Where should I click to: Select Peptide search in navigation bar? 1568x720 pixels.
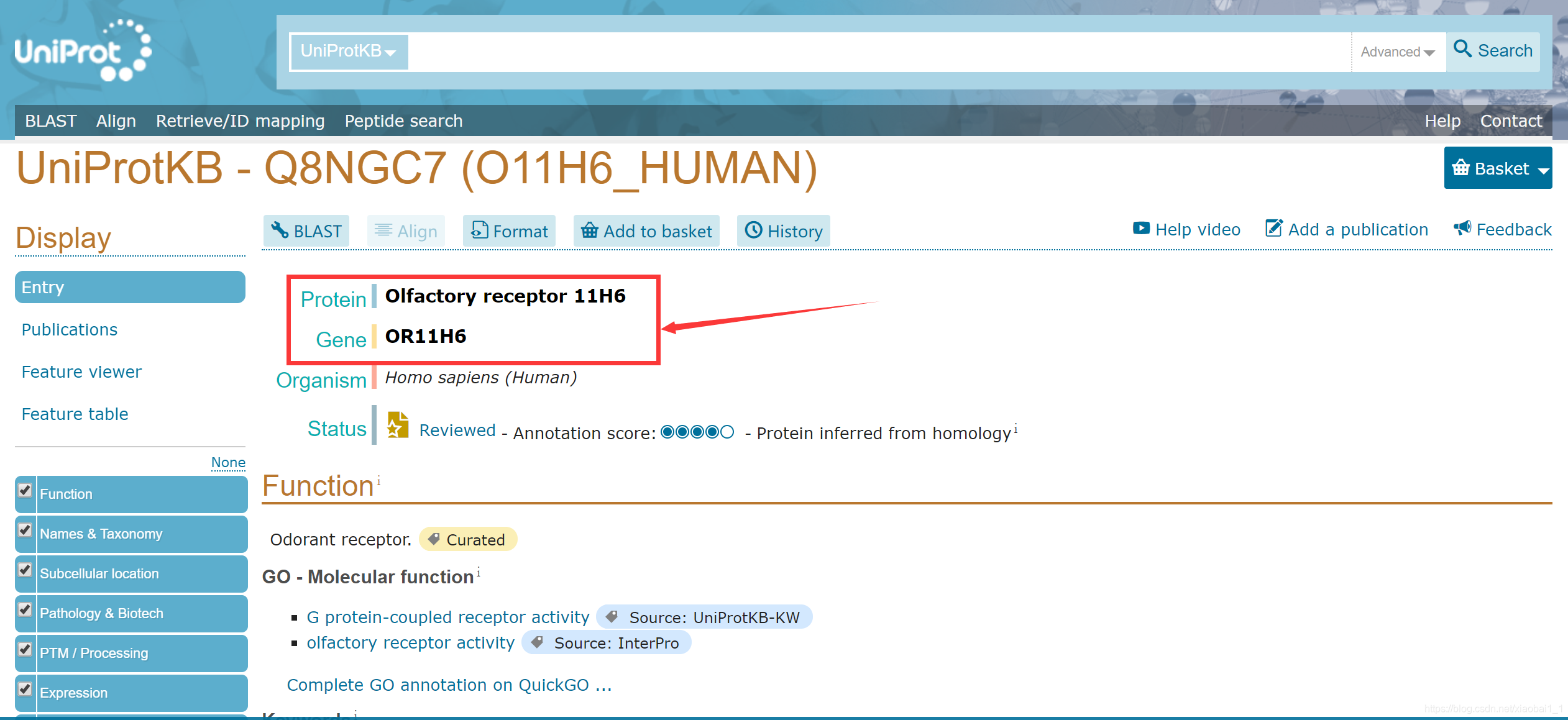pos(403,121)
